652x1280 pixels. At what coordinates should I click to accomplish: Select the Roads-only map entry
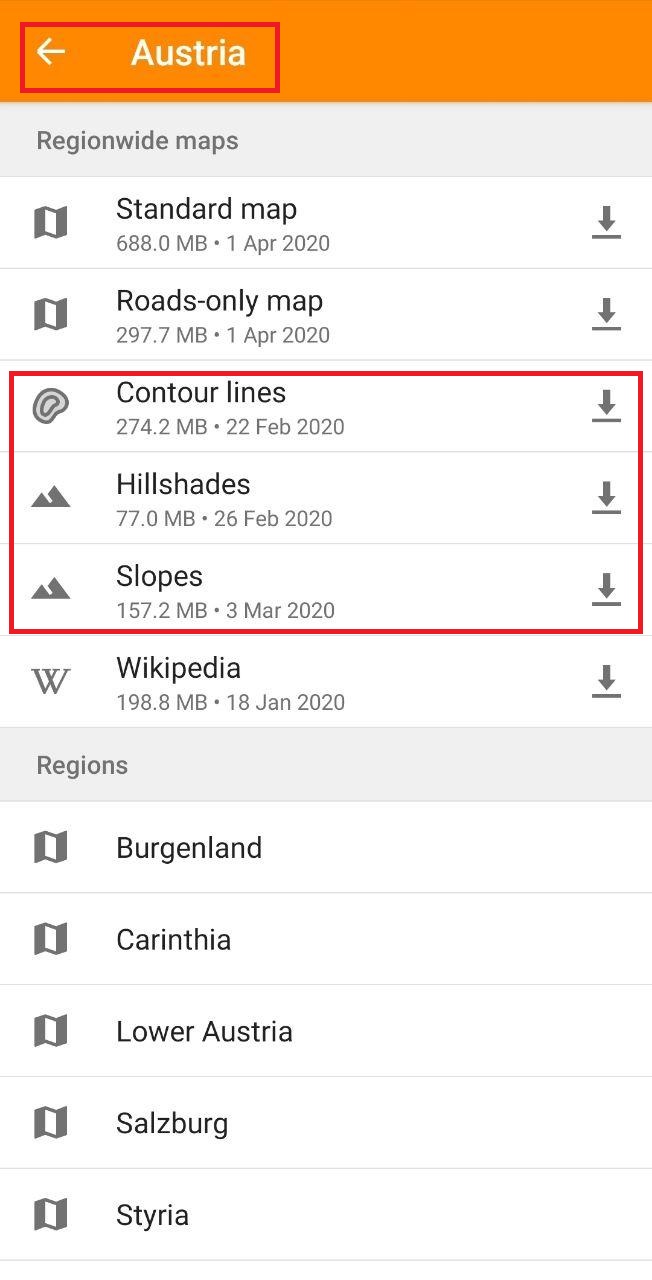(326, 315)
